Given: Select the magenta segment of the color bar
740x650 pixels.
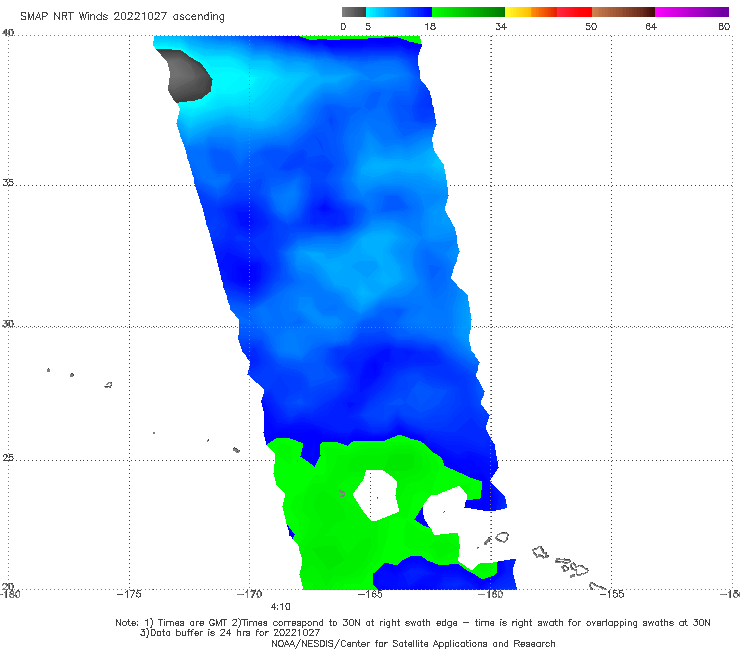Looking at the screenshot, I should (x=692, y=12).
